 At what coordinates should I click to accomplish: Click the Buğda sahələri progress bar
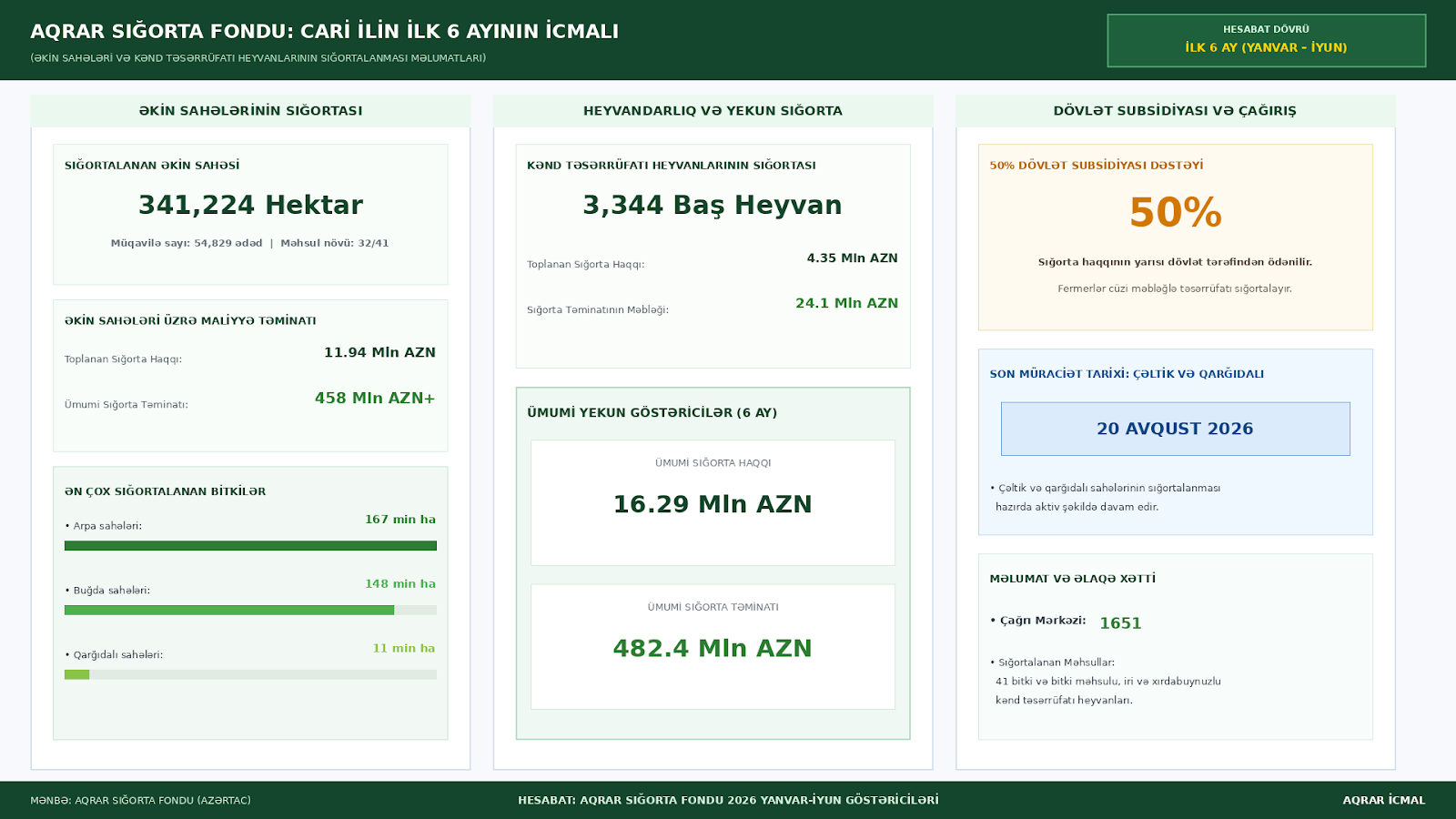pos(250,611)
